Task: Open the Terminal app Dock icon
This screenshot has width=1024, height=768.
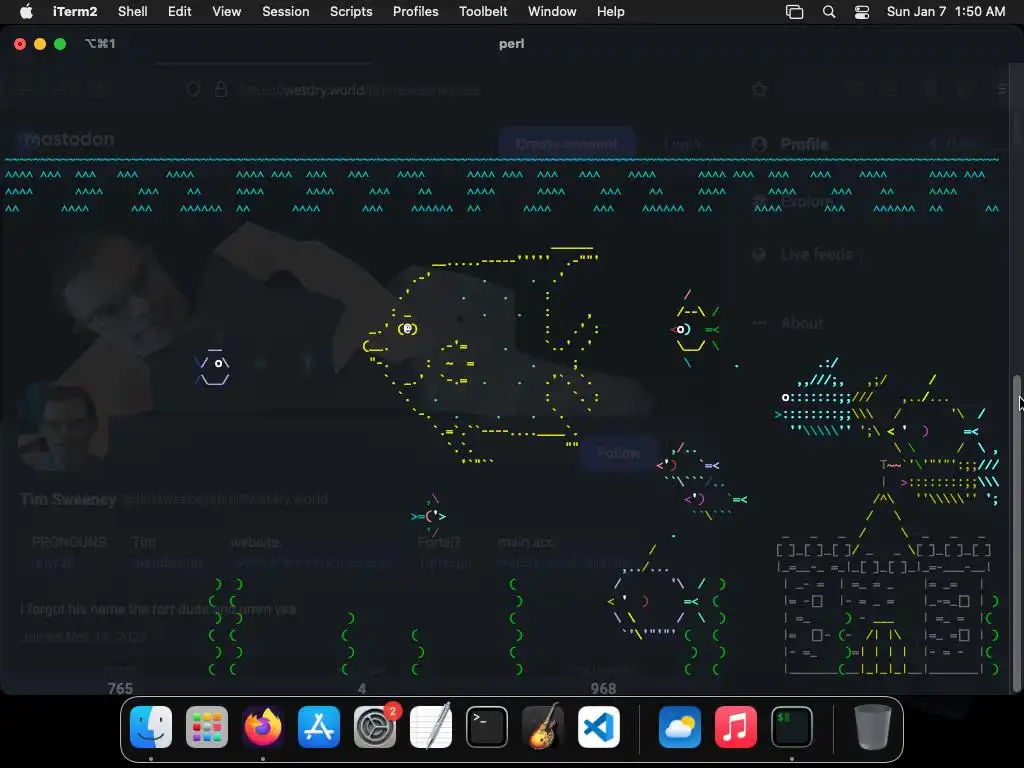Action: (x=487, y=727)
